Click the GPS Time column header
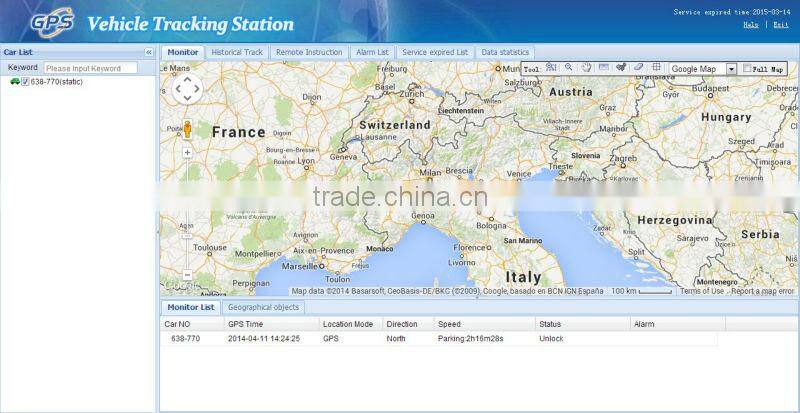Image resolution: width=800 pixels, height=413 pixels. [x=271, y=324]
